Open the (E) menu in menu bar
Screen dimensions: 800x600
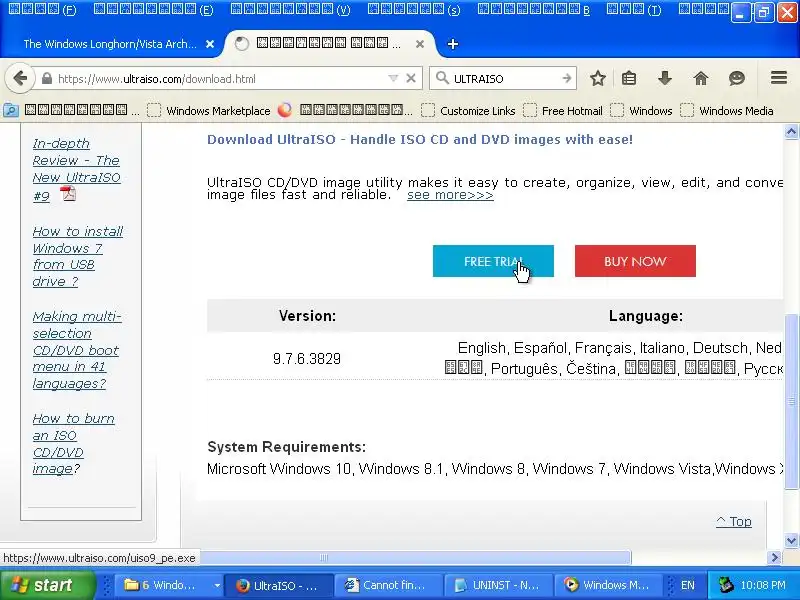[x=154, y=10]
